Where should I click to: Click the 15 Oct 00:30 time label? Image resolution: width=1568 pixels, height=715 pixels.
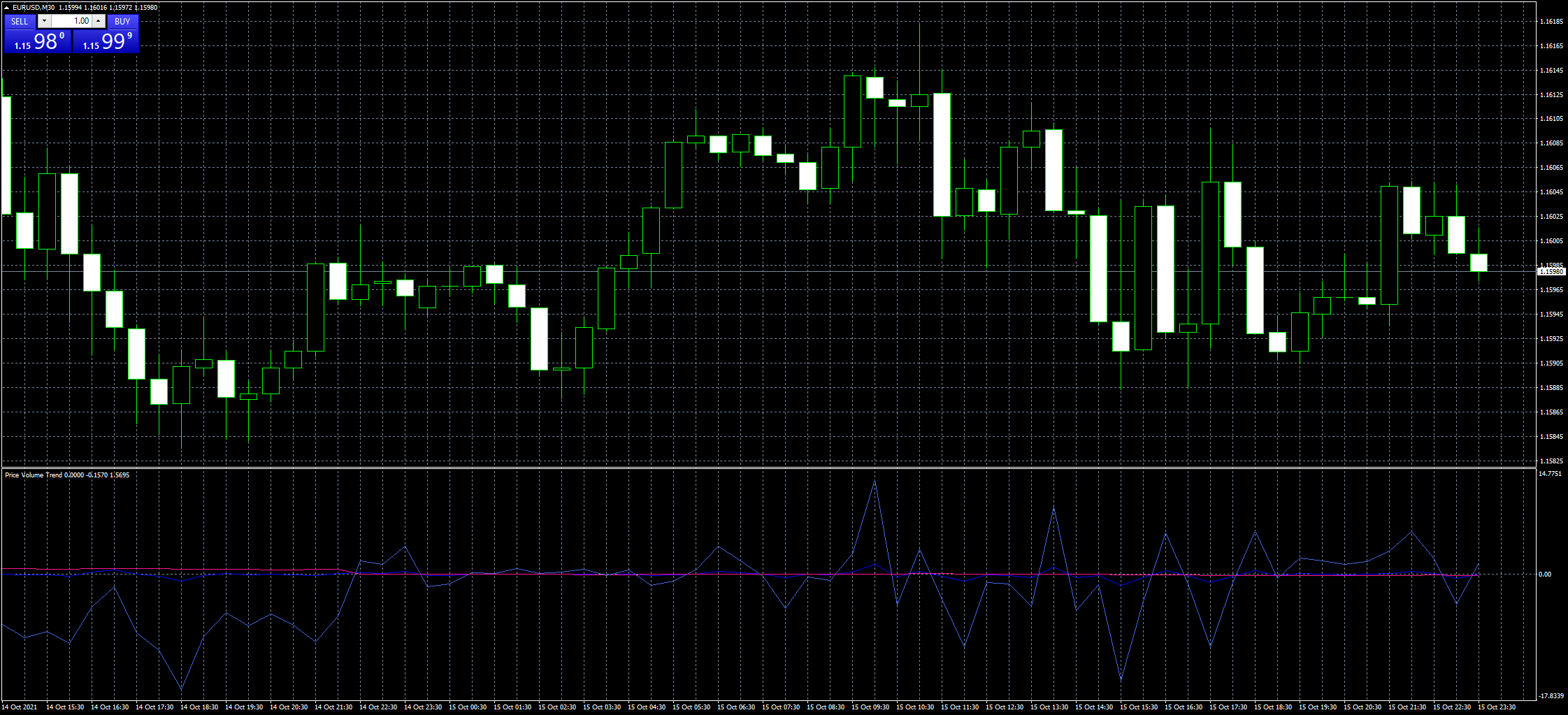pos(468,707)
